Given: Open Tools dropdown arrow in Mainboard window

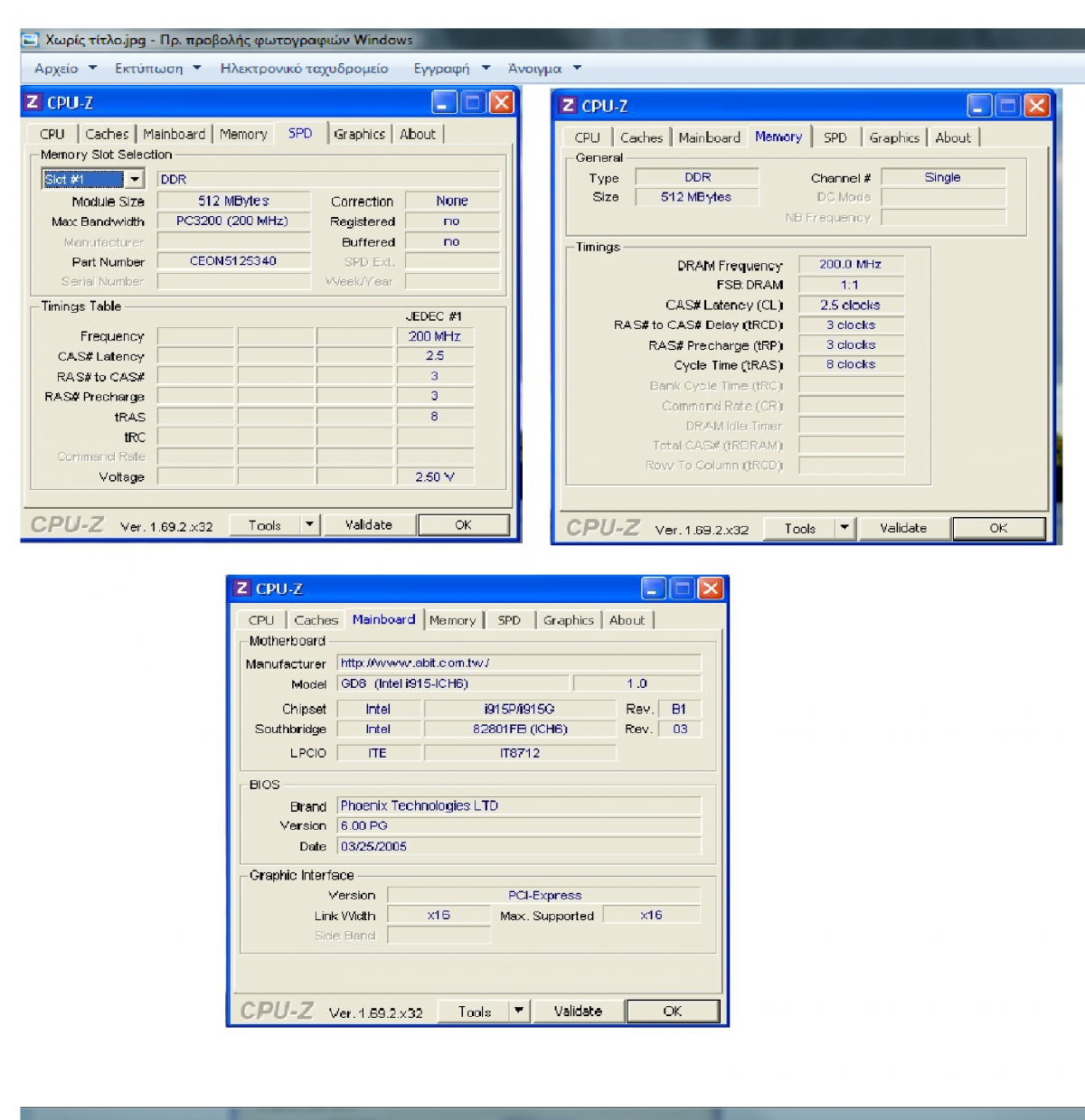Looking at the screenshot, I should coord(519,1011).
